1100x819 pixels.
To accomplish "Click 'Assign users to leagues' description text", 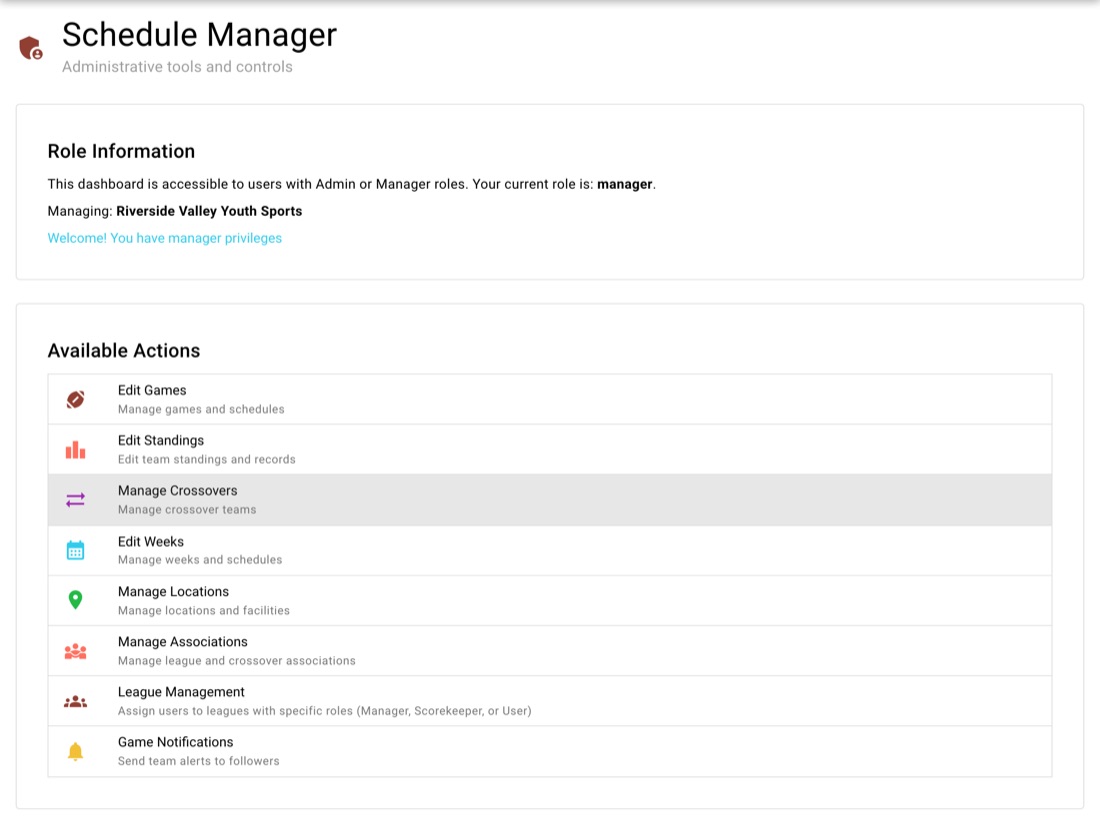I will [325, 711].
